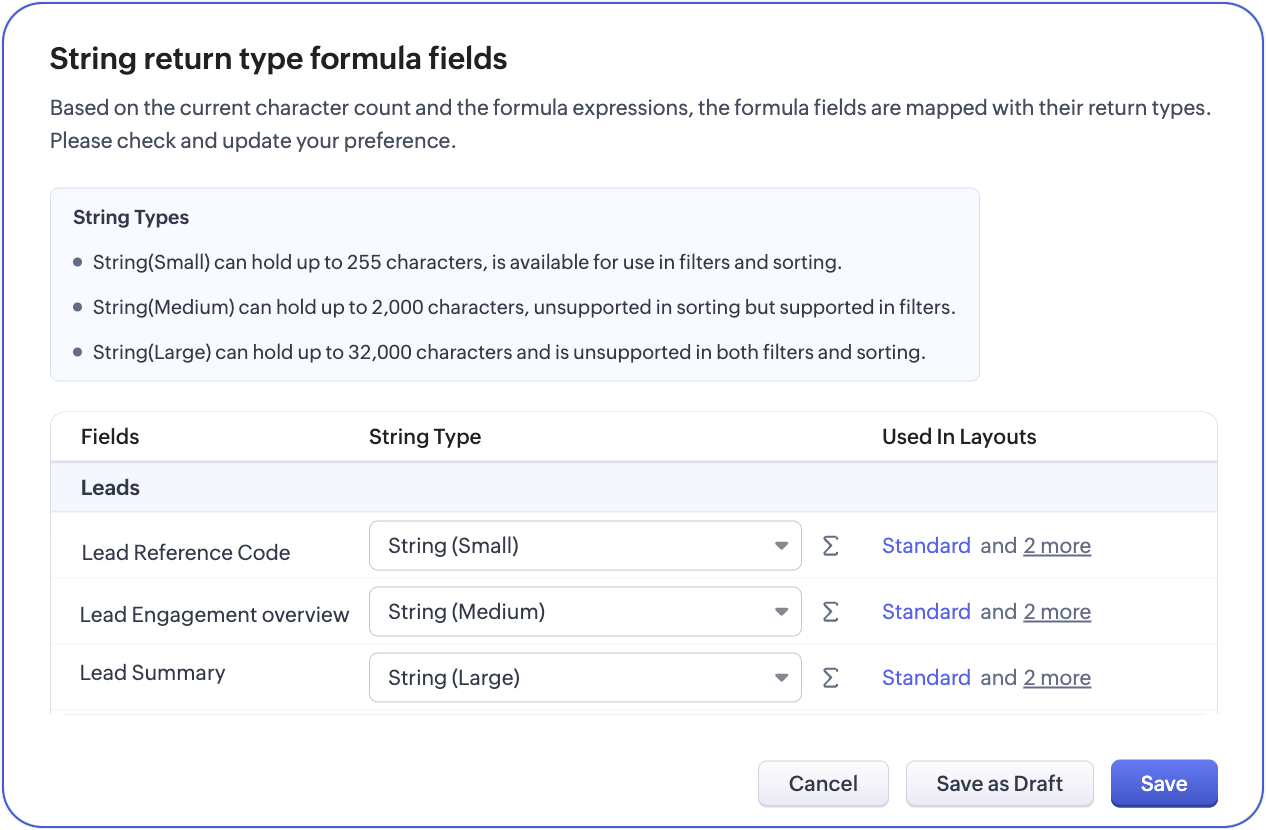Show 2 more layouts for Lead Summary
This screenshot has width=1266, height=830.
pos(1057,678)
